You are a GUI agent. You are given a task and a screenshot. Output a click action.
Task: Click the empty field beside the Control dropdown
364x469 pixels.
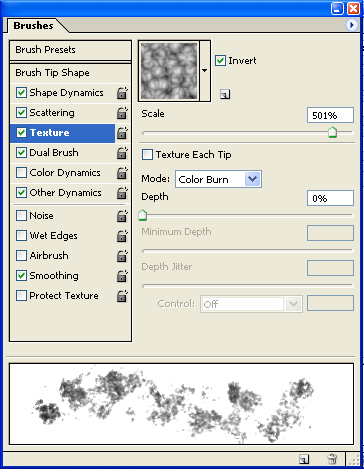330,303
